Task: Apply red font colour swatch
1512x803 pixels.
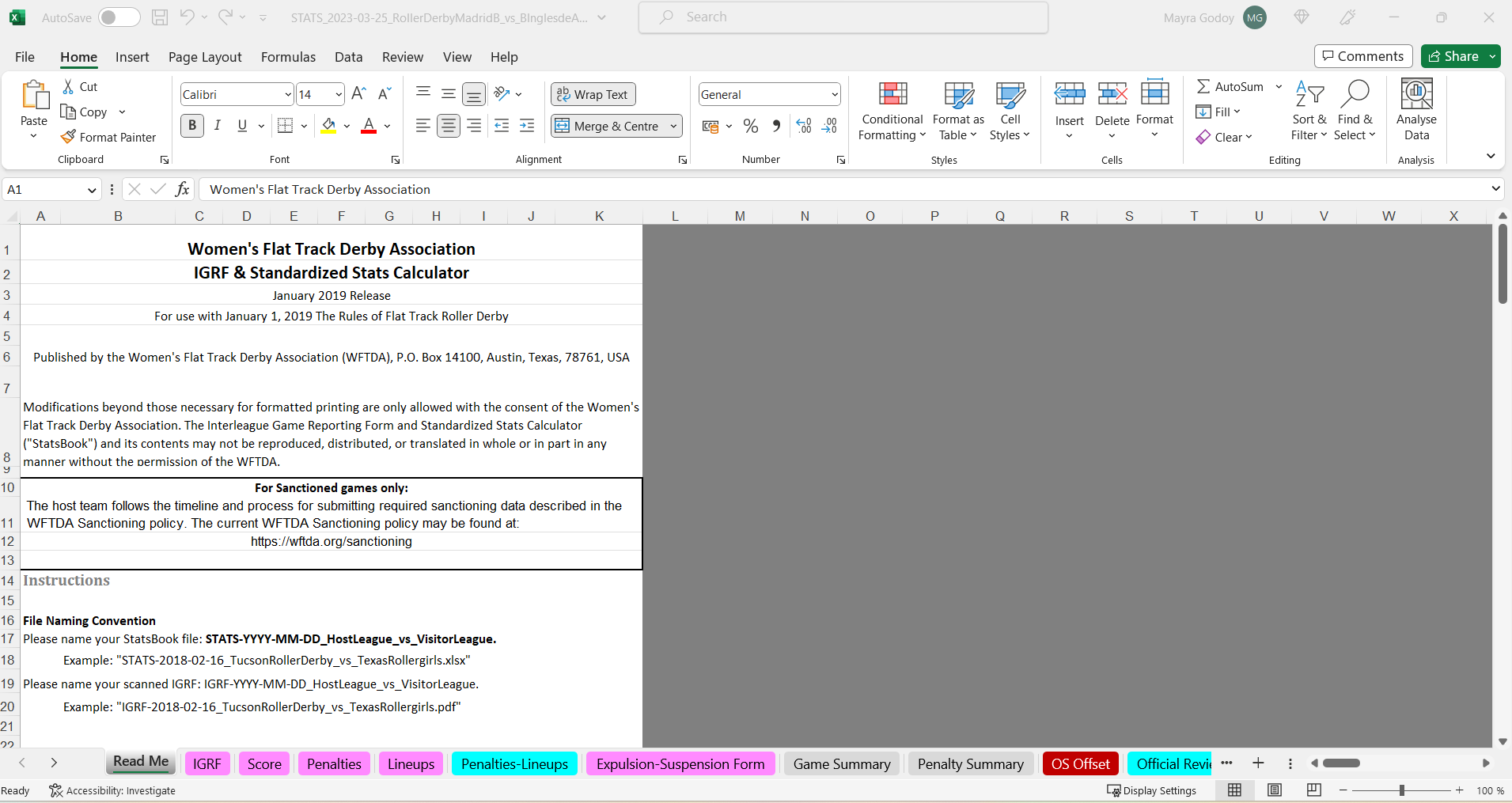Action: [369, 126]
